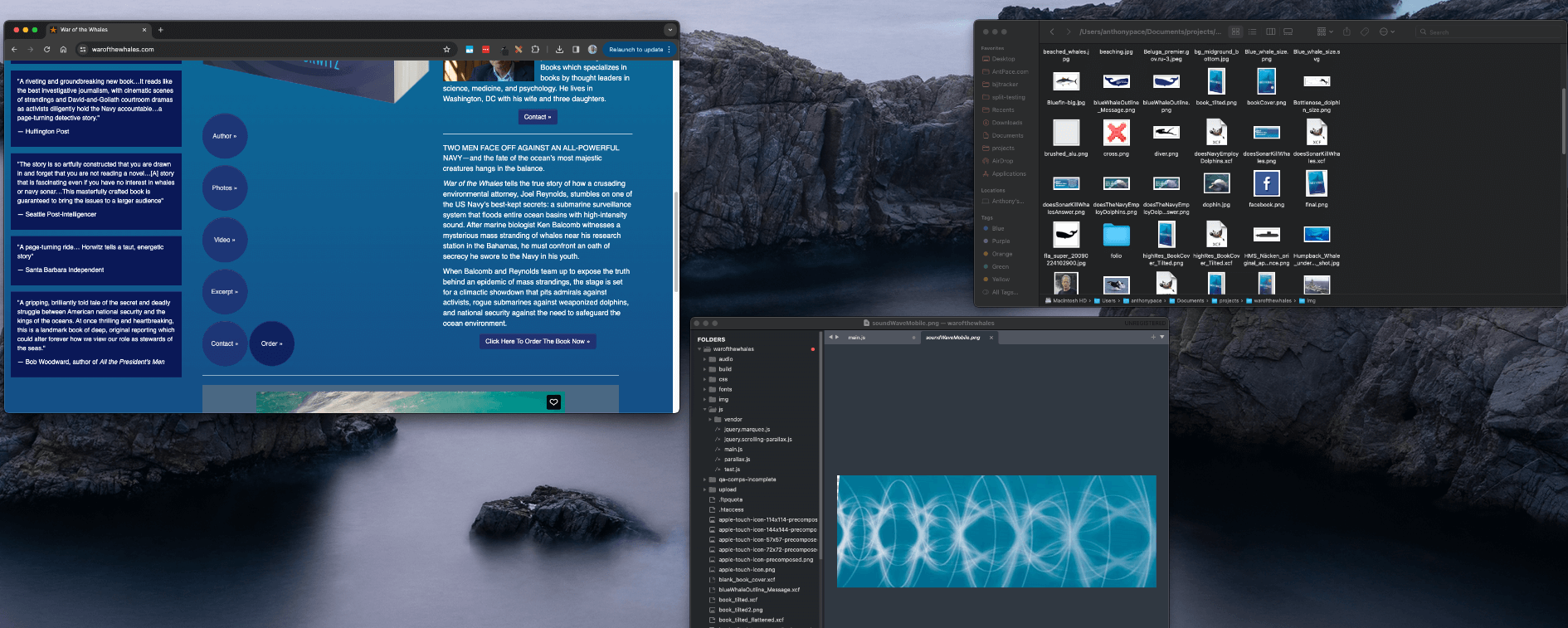Click Author circle link on webpage
The height and width of the screenshot is (628, 1568).
pos(225,136)
